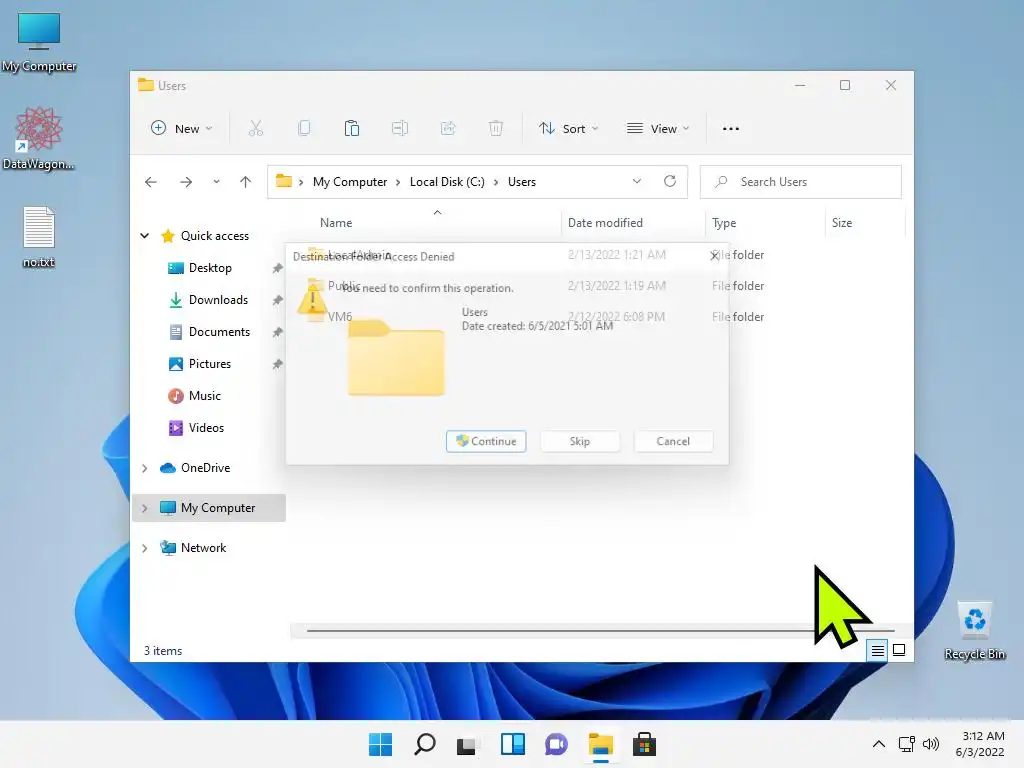Viewport: 1024px width, 768px height.
Task: Open the See more three-dots menu
Action: tap(731, 129)
